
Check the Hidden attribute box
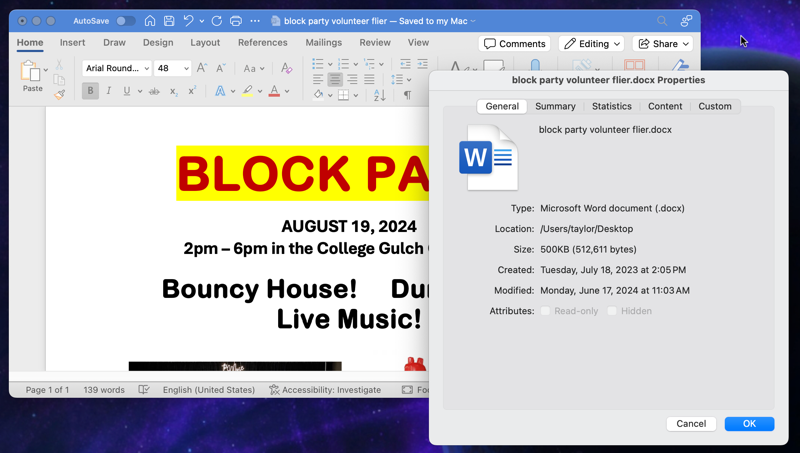coord(612,311)
